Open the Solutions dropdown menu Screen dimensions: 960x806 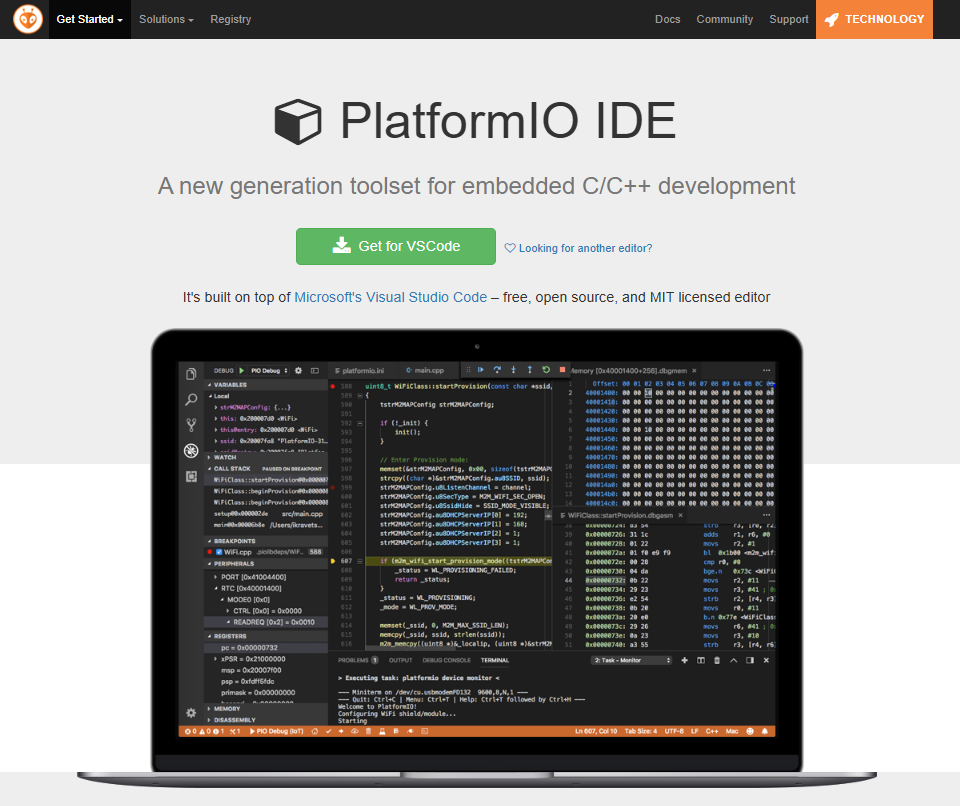pyautogui.click(x=166, y=19)
